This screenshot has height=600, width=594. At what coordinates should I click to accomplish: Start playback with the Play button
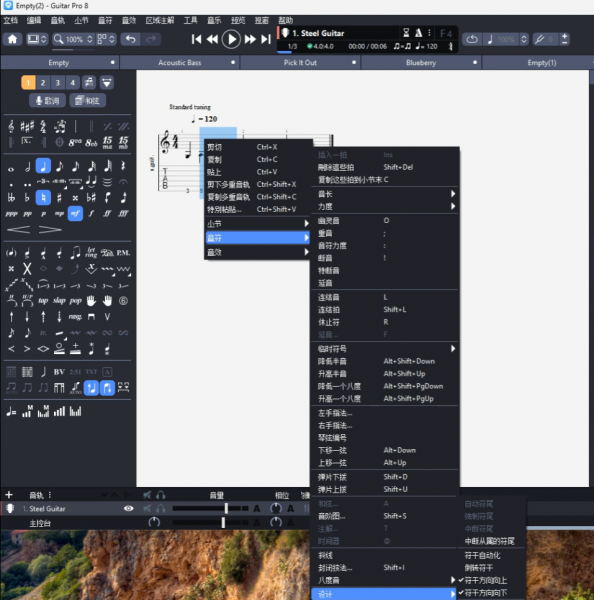231,39
